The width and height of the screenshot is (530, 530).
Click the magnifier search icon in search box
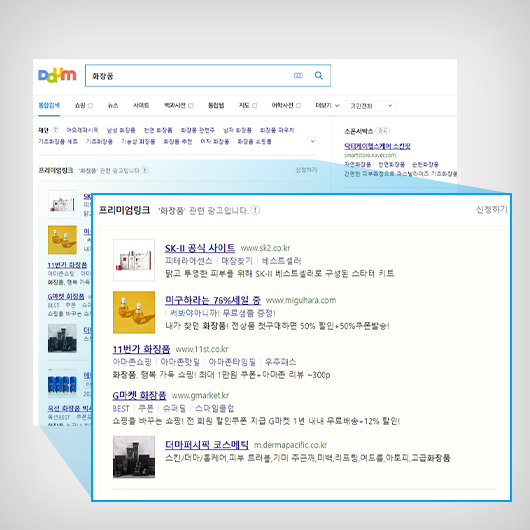318,75
